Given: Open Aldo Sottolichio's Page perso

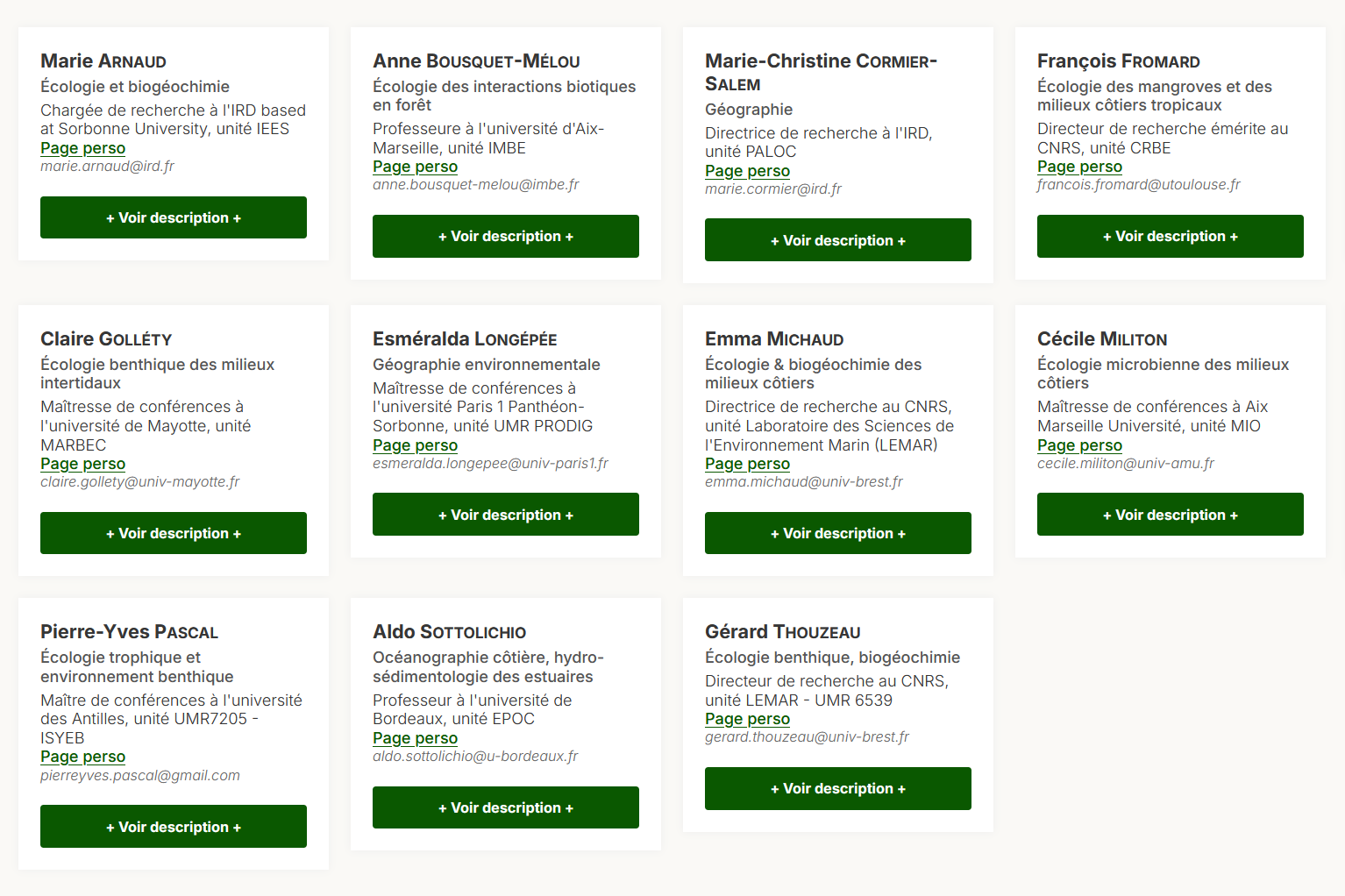Looking at the screenshot, I should pyautogui.click(x=415, y=738).
